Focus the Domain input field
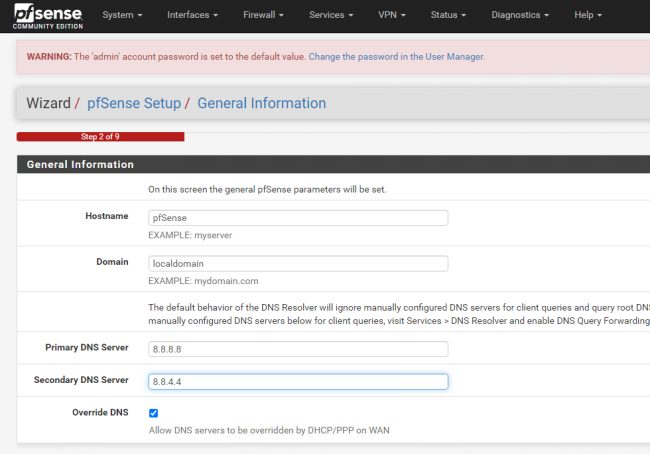Screen dimensions: 650x454 tap(298, 264)
